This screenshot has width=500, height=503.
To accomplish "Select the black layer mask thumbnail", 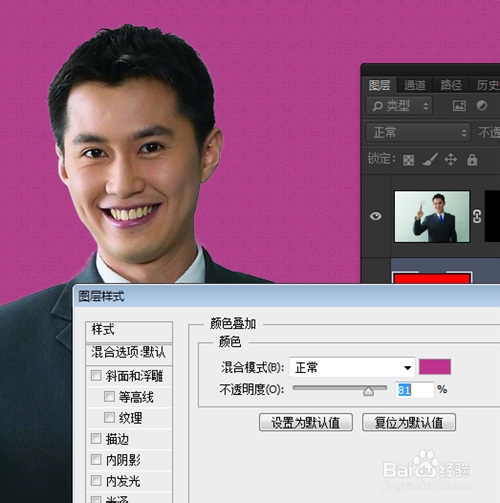I will 492,216.
